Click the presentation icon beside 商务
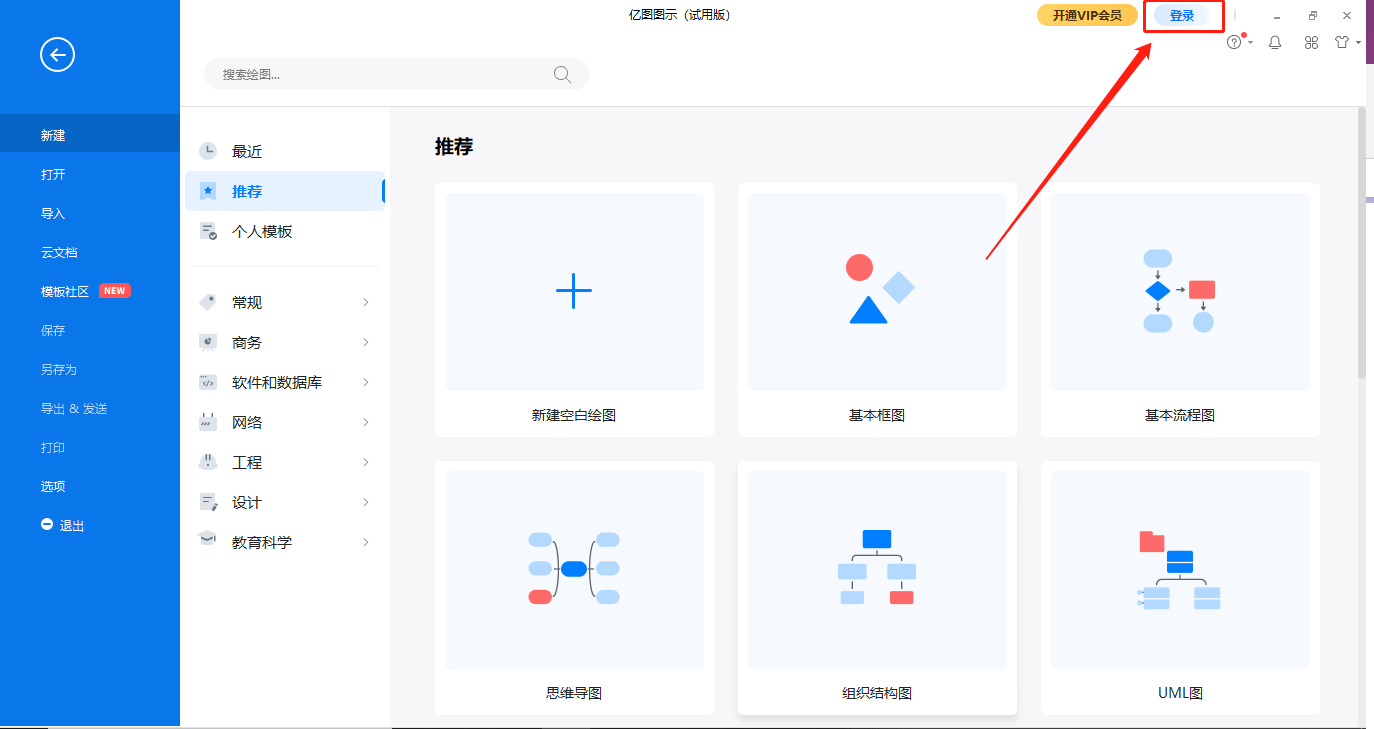This screenshot has height=729, width=1374. pyautogui.click(x=208, y=342)
